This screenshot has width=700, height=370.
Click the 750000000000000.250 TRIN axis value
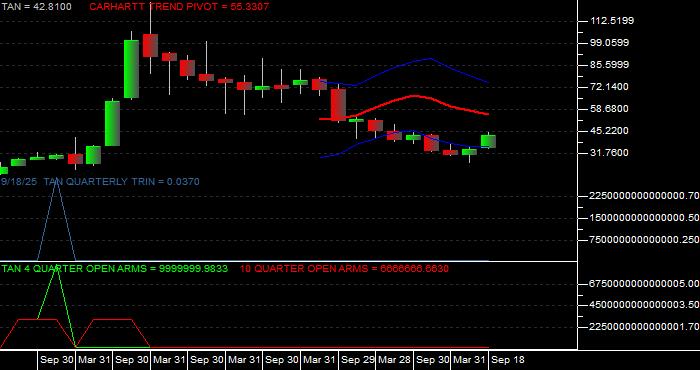(644, 240)
